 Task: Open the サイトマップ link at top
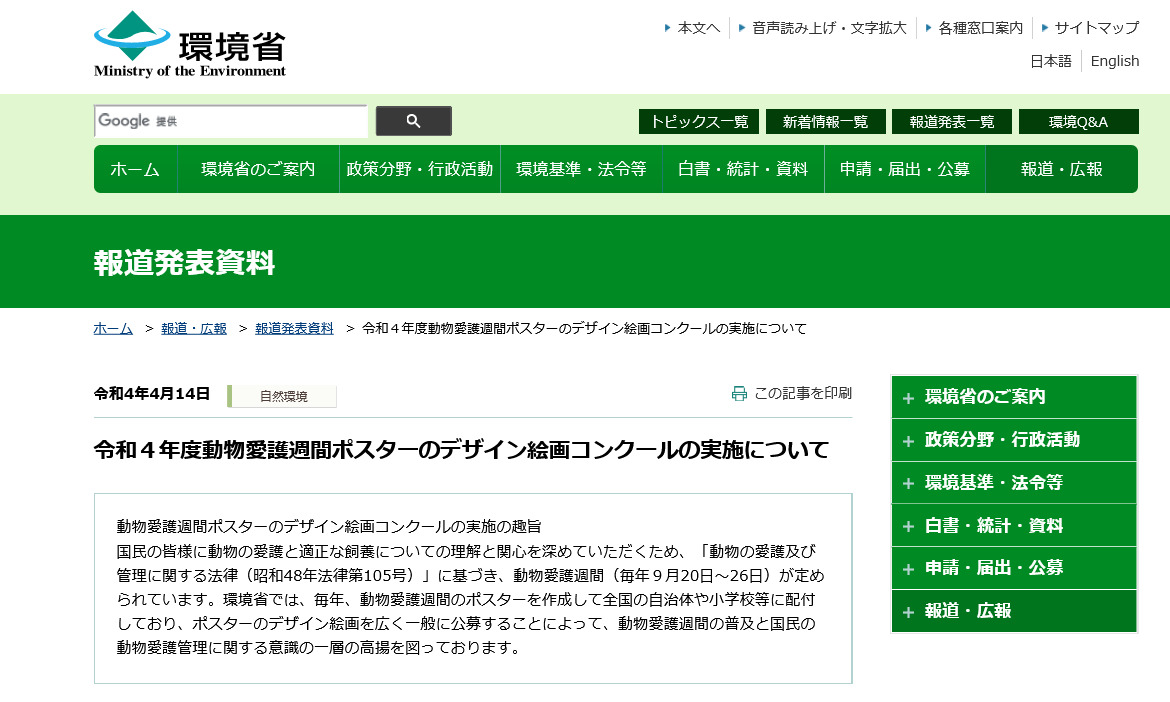point(1096,28)
